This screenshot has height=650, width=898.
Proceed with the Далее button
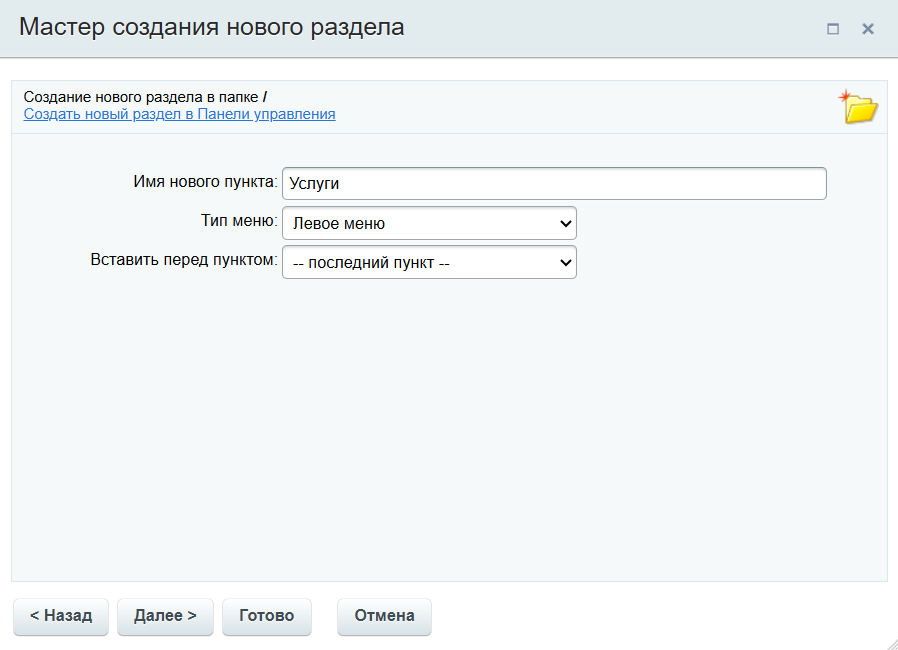165,616
